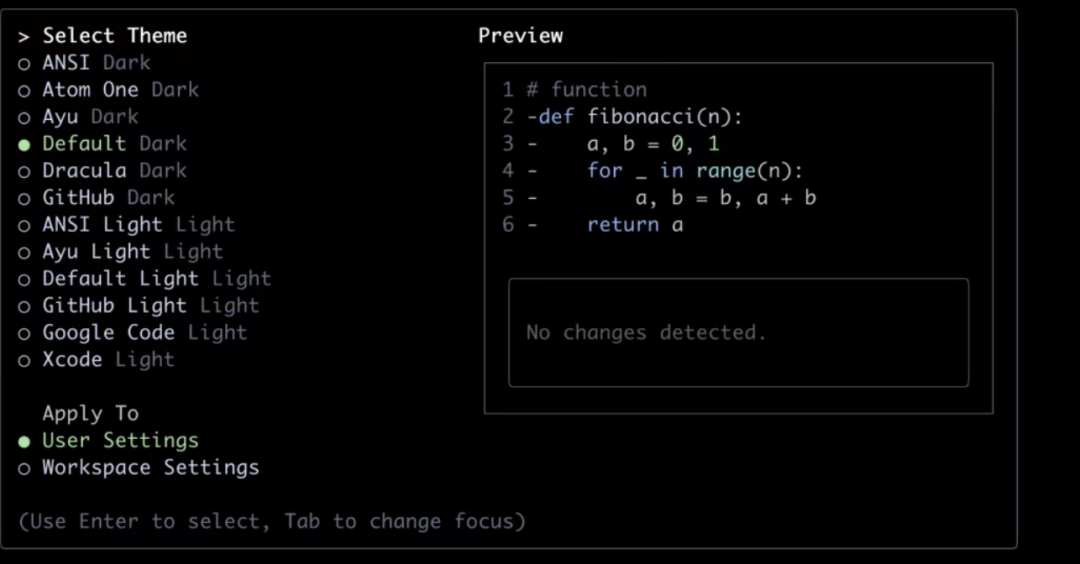This screenshot has height=564, width=1080.
Task: Choose the ANSI Light theme
Action: 138,224
